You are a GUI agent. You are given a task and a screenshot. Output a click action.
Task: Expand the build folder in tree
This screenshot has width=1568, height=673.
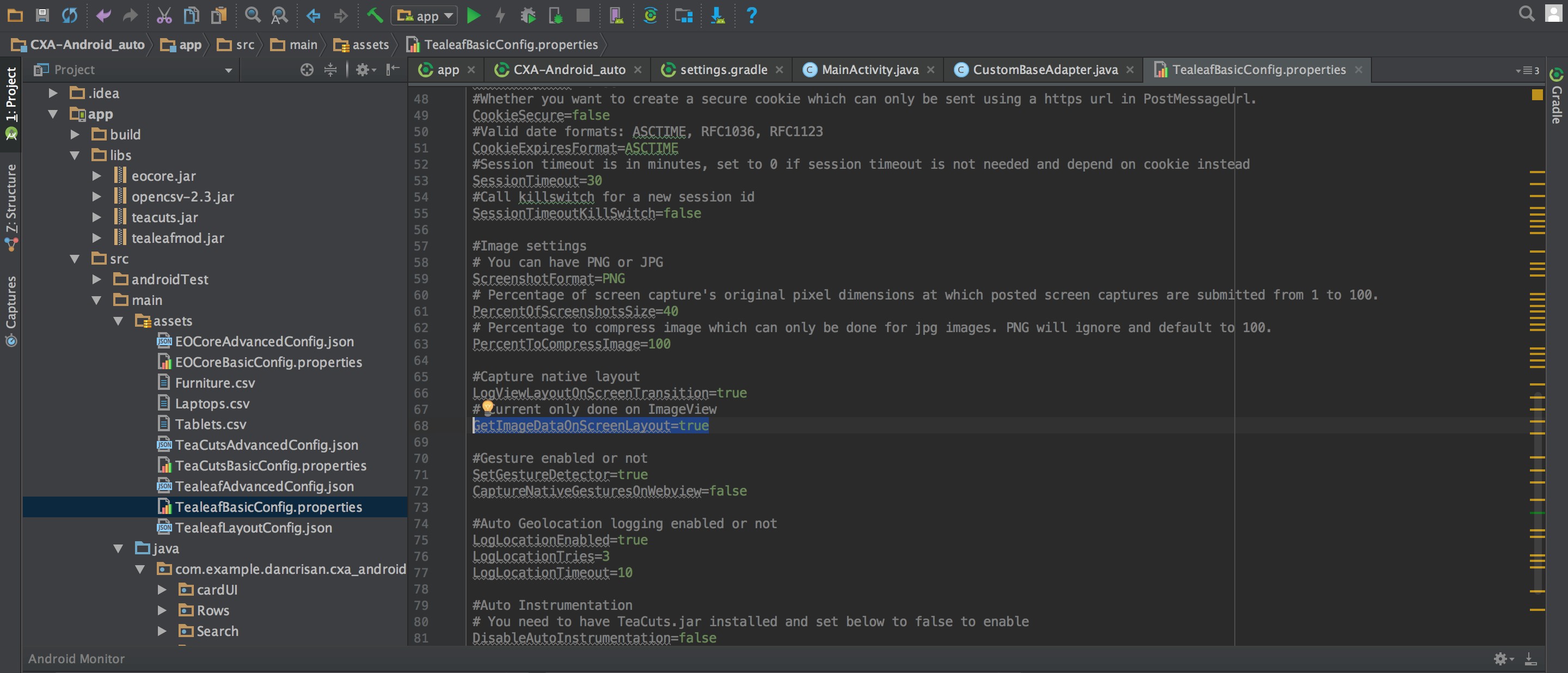click(x=75, y=134)
